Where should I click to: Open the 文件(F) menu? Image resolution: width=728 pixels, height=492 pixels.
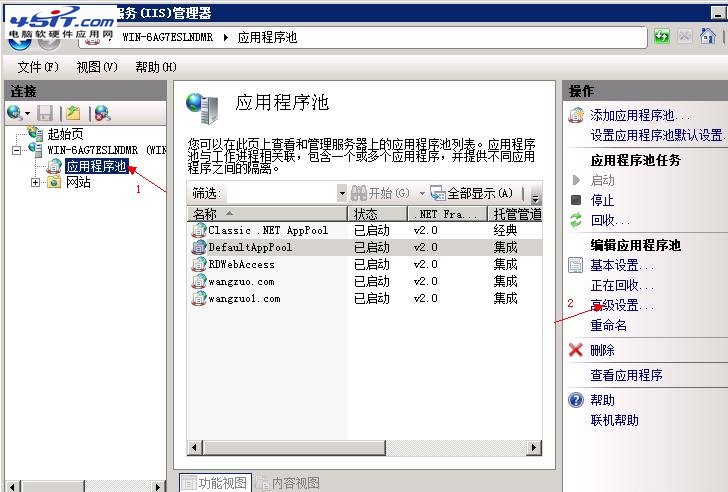(x=38, y=67)
